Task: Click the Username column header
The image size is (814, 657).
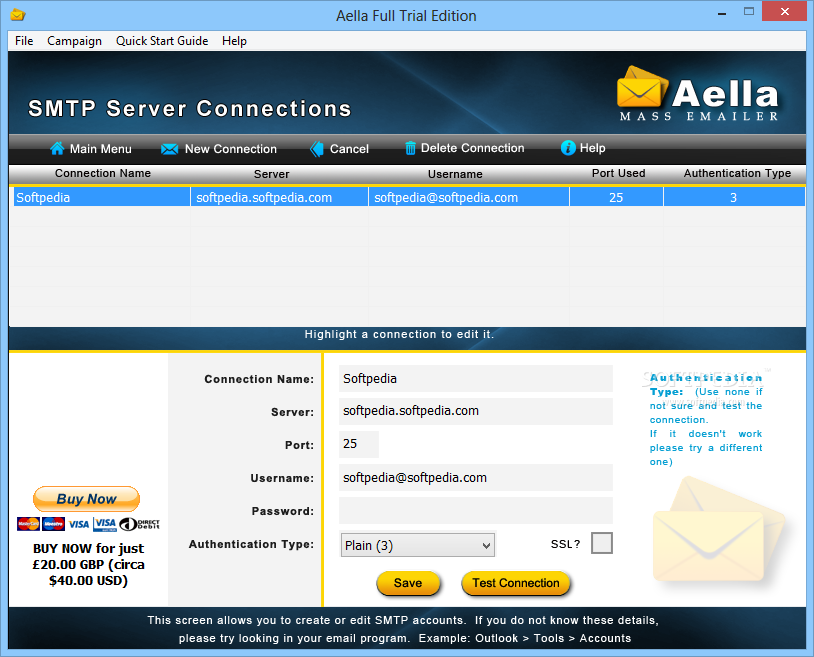Action: (x=455, y=174)
